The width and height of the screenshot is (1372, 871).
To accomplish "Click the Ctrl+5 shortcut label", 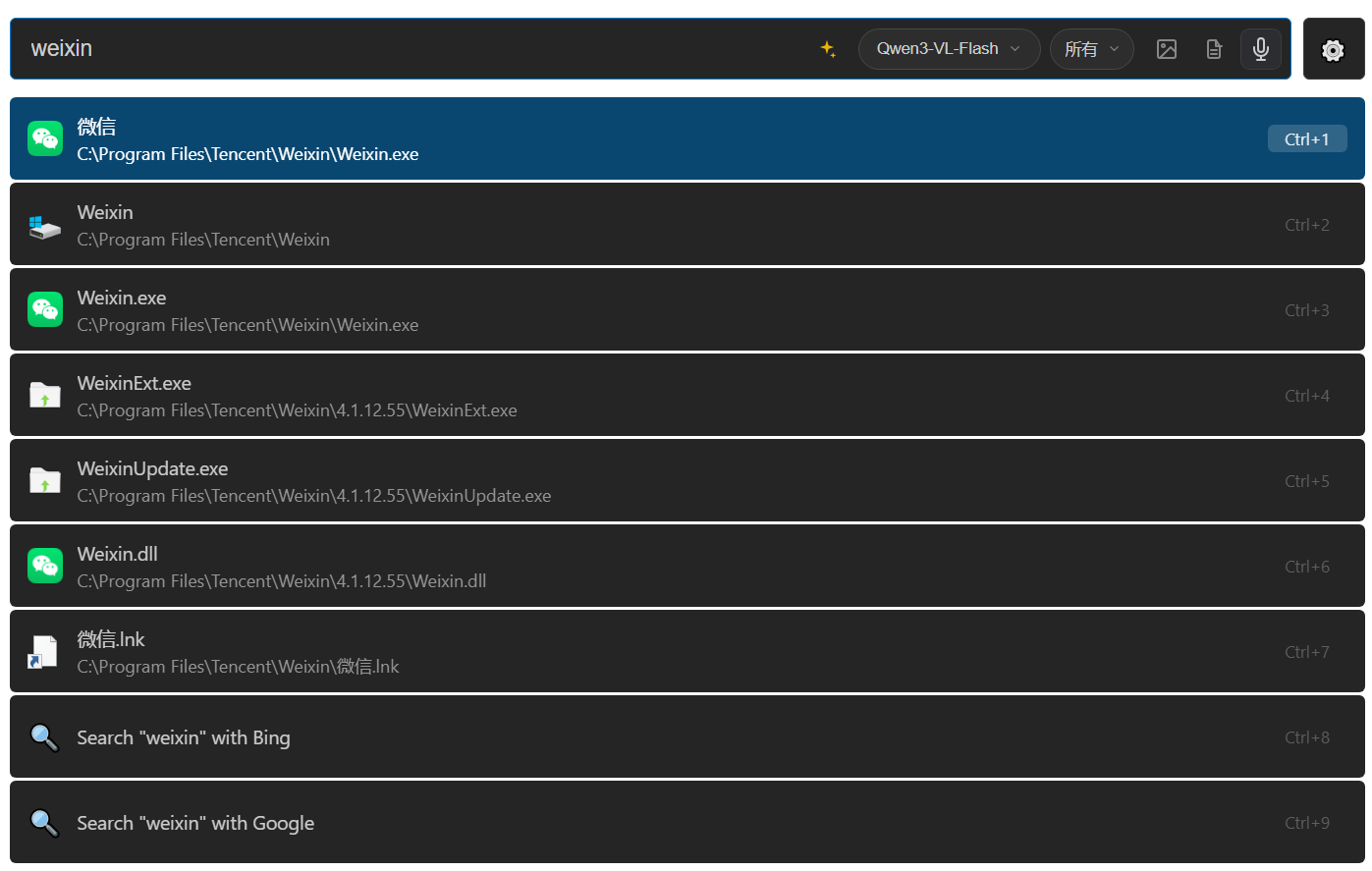I will (x=1307, y=481).
